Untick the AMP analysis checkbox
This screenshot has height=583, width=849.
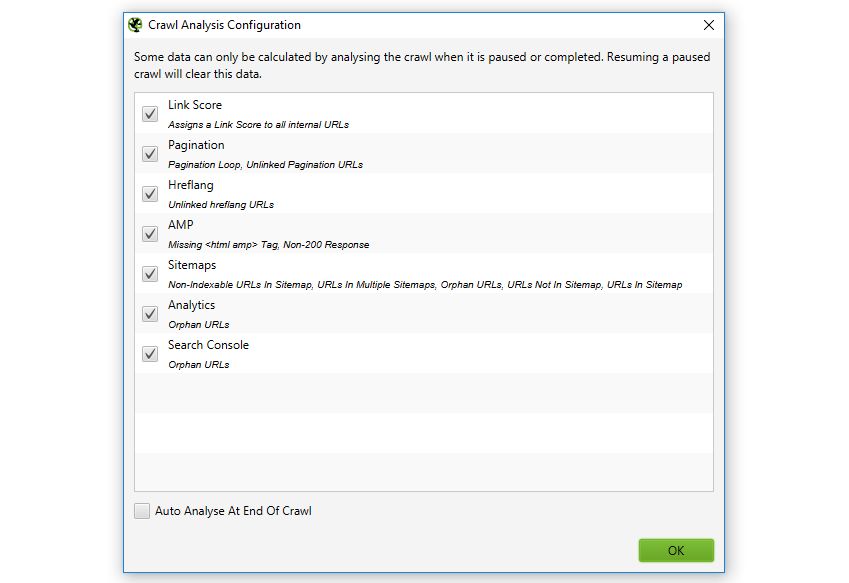[150, 234]
